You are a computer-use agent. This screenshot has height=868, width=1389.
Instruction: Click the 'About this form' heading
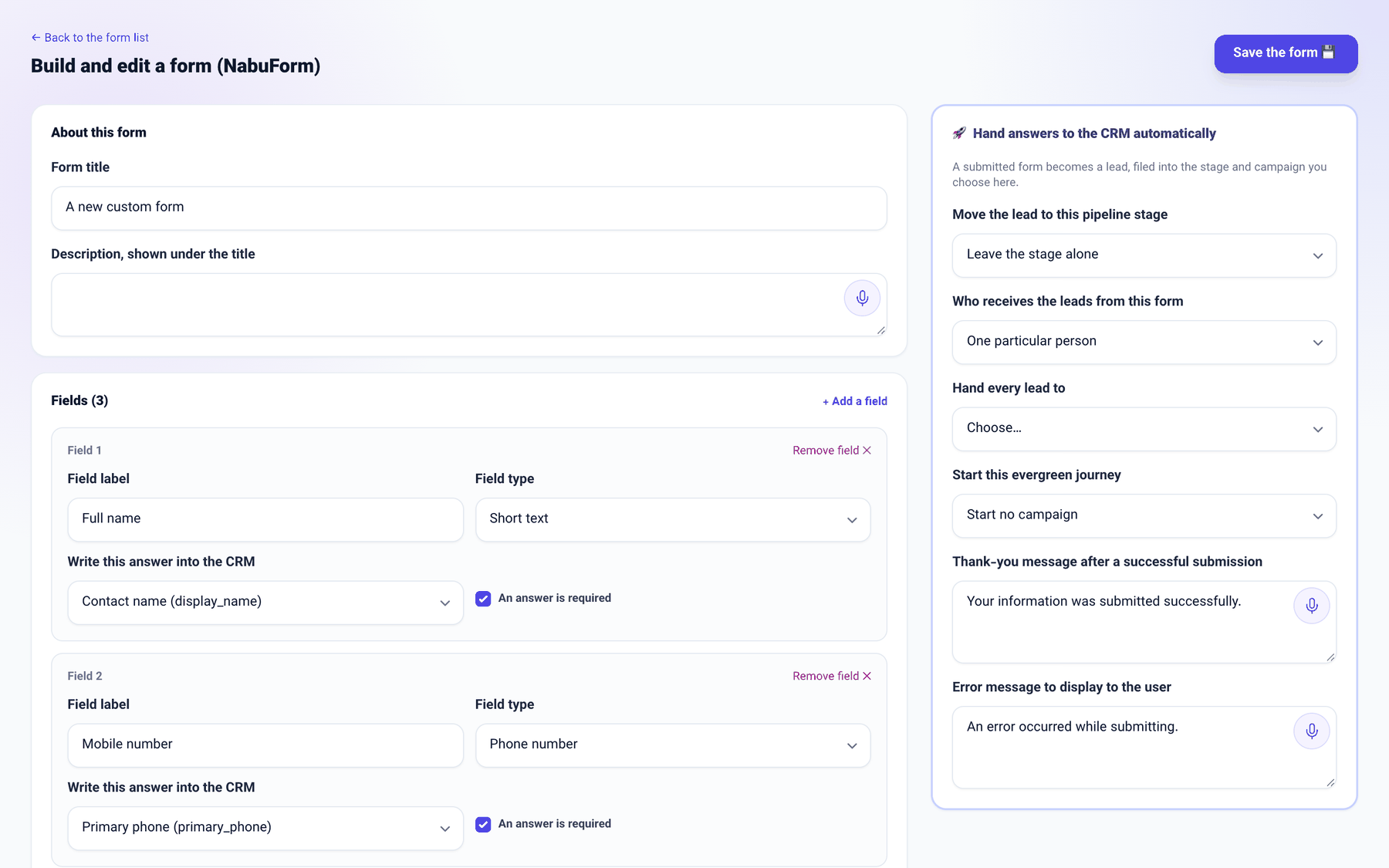(x=99, y=133)
